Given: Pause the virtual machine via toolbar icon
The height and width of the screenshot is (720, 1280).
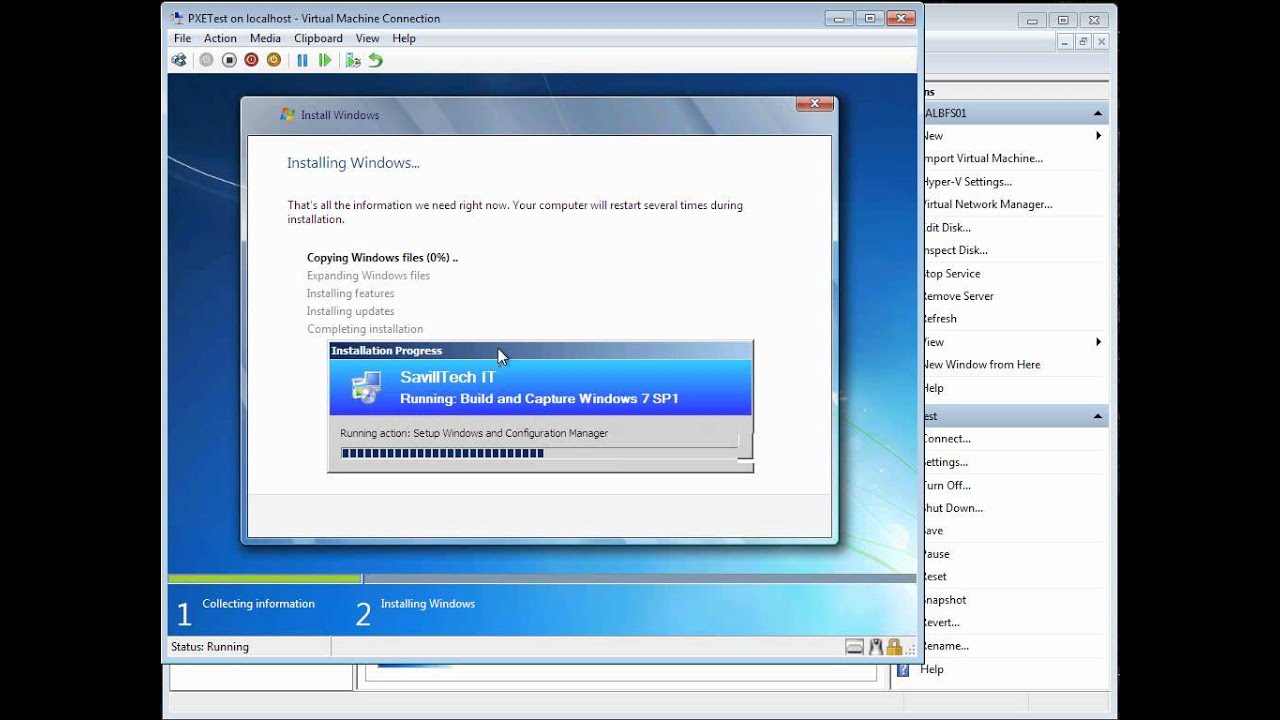Looking at the screenshot, I should point(302,60).
